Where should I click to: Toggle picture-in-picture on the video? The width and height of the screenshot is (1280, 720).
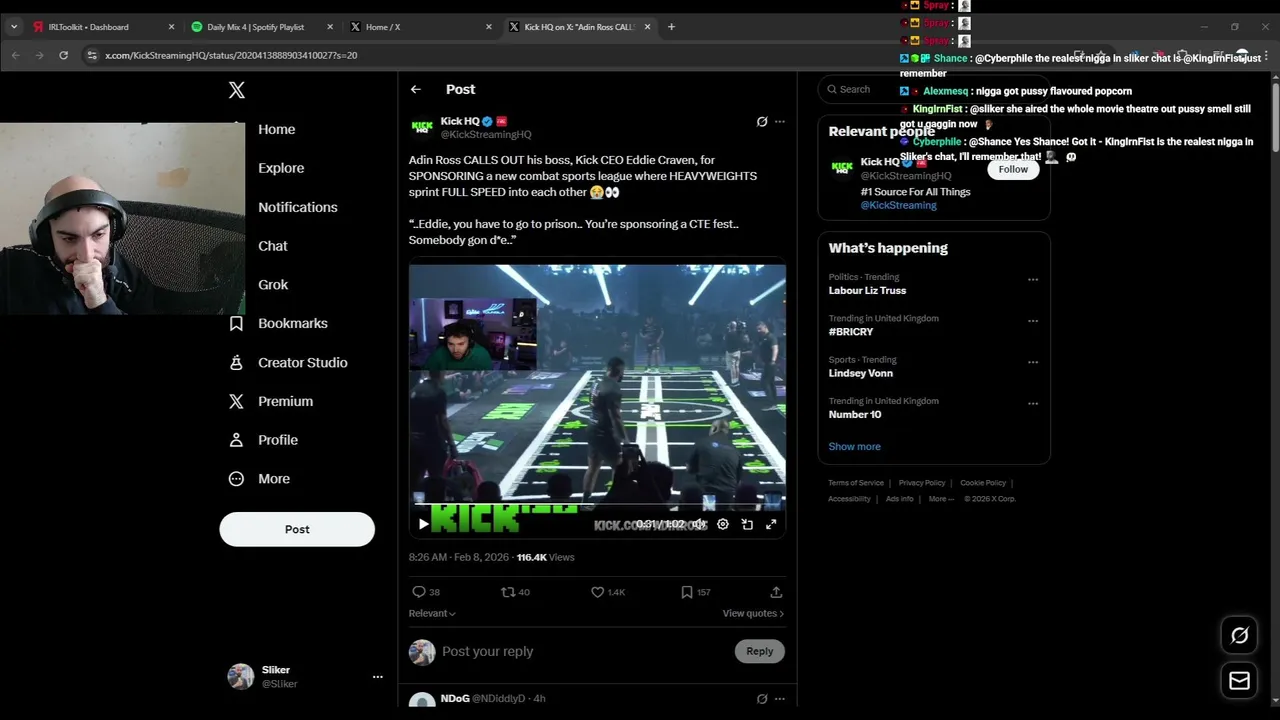pyautogui.click(x=747, y=524)
